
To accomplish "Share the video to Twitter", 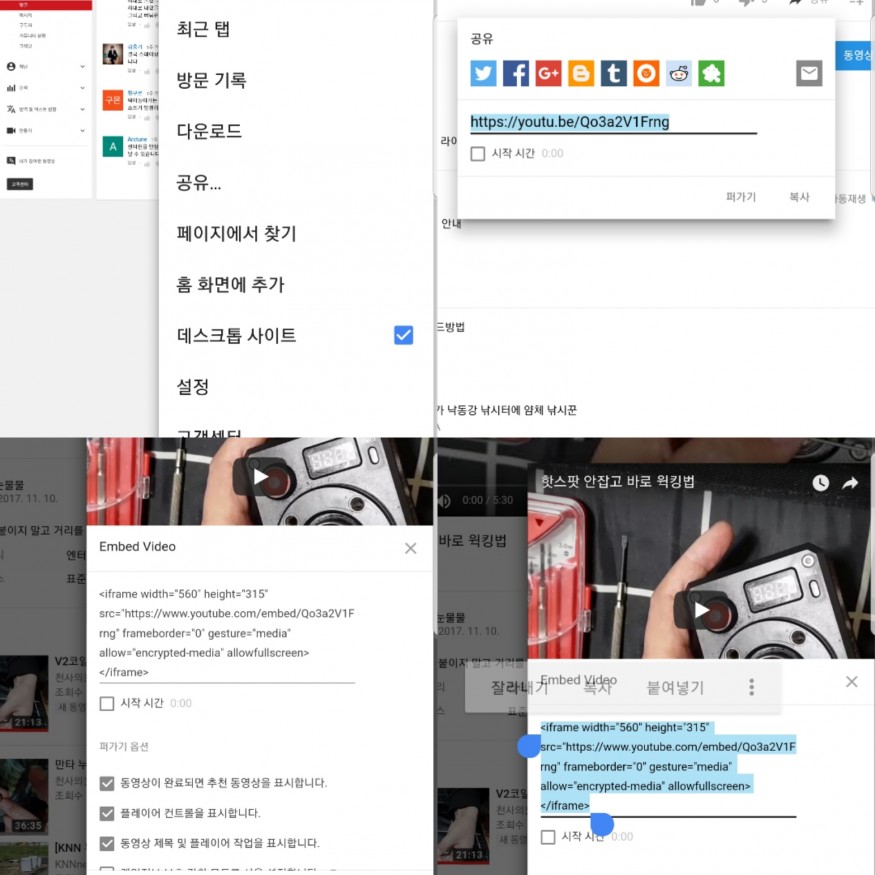I will click(x=483, y=74).
